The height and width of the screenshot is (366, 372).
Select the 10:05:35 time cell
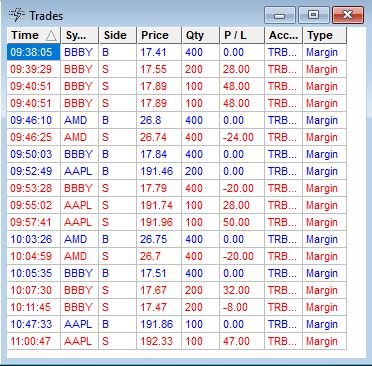pyautogui.click(x=34, y=273)
